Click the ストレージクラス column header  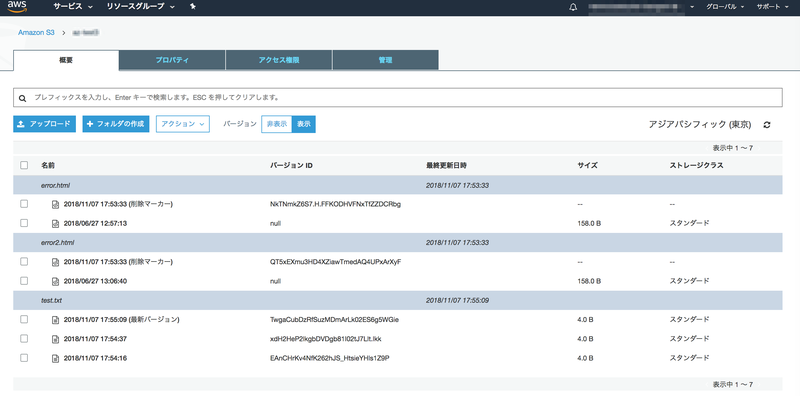tap(696, 165)
